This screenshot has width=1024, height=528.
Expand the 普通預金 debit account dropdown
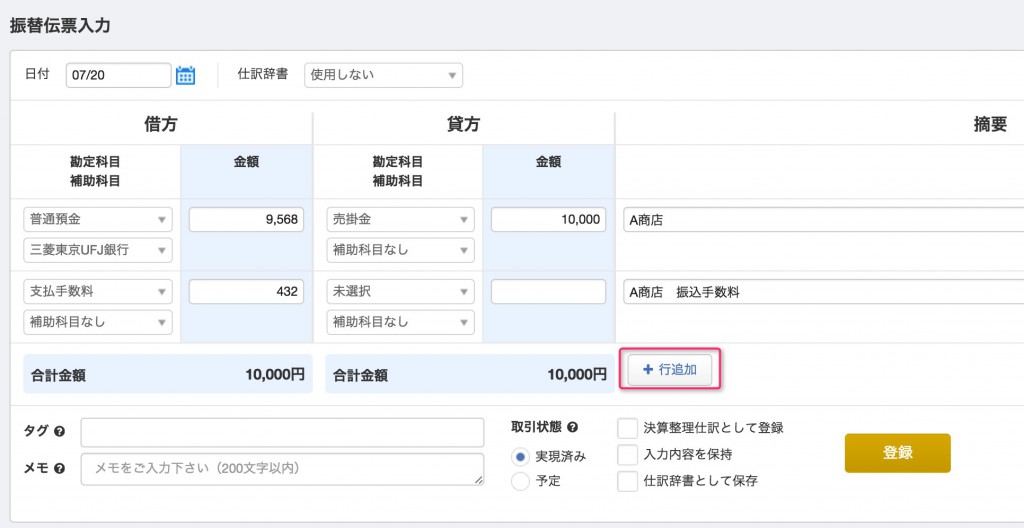[98, 220]
